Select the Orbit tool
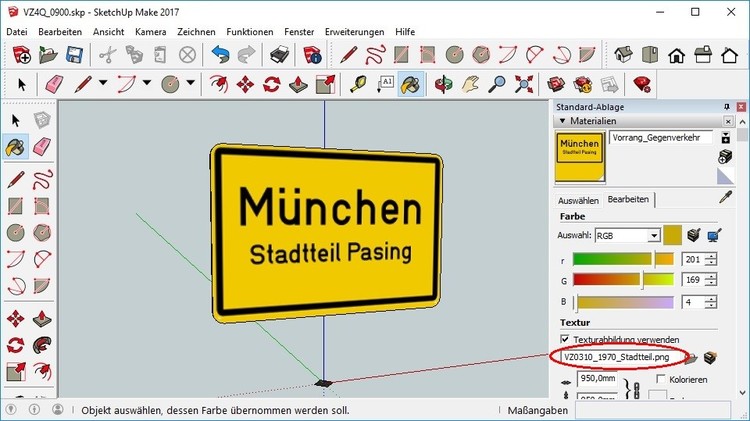The height and width of the screenshot is (421, 750). [x=444, y=84]
